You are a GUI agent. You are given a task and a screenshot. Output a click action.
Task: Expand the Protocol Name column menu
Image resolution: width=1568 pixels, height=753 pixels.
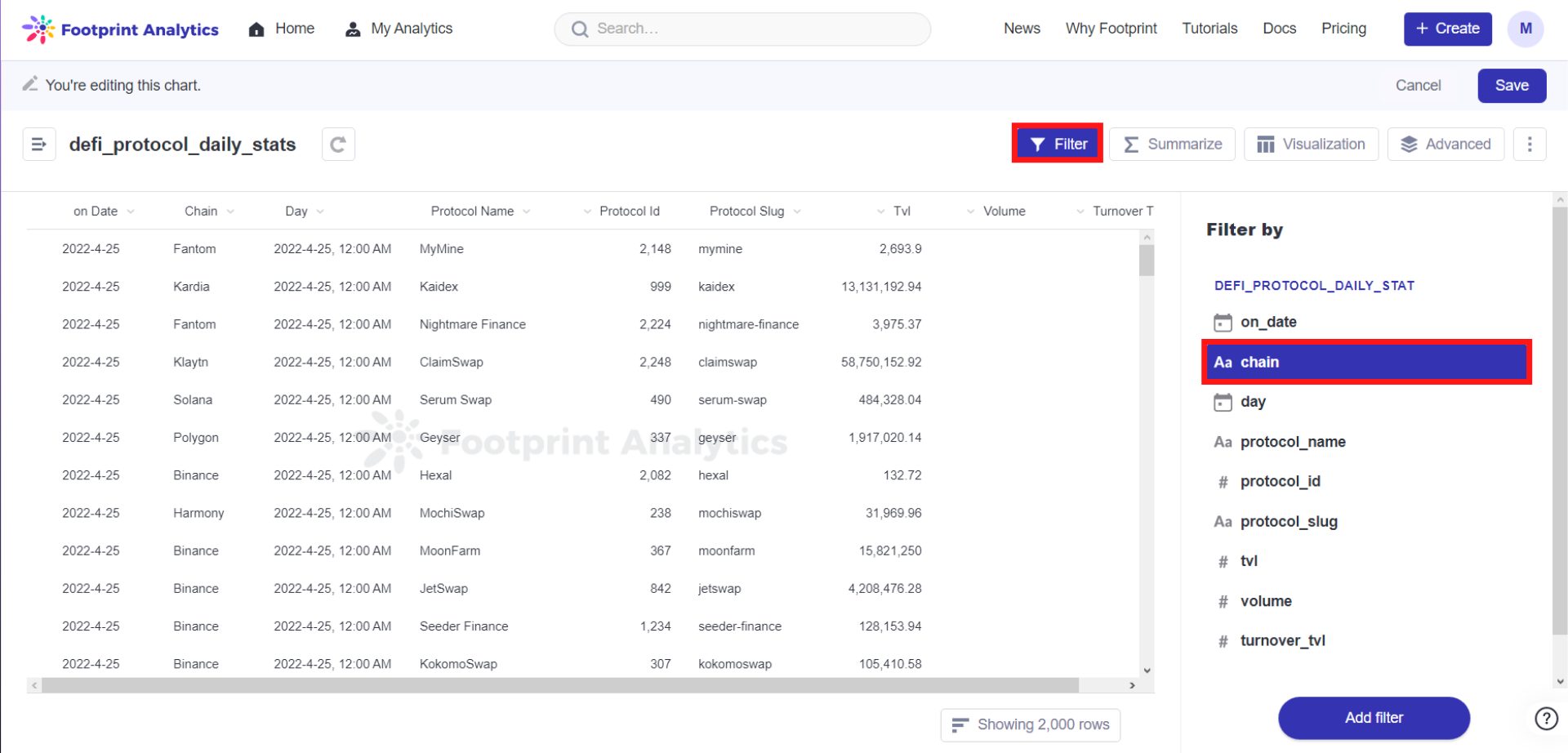tap(527, 212)
